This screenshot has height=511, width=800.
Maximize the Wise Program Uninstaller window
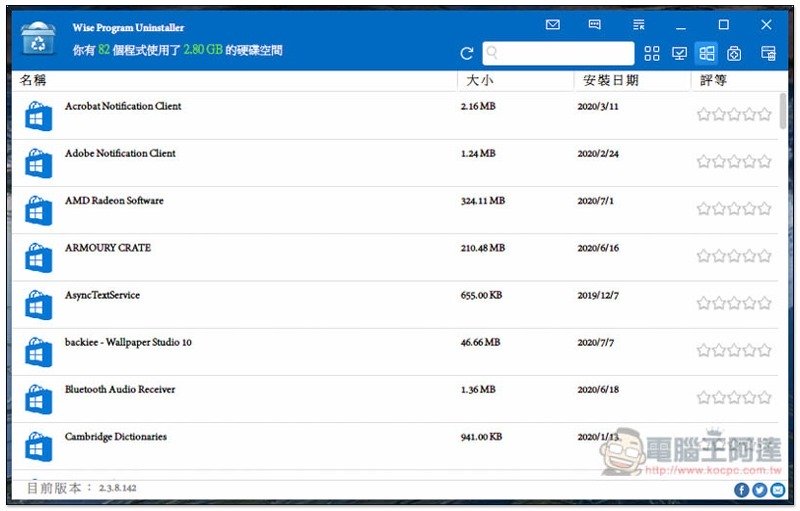(x=723, y=24)
